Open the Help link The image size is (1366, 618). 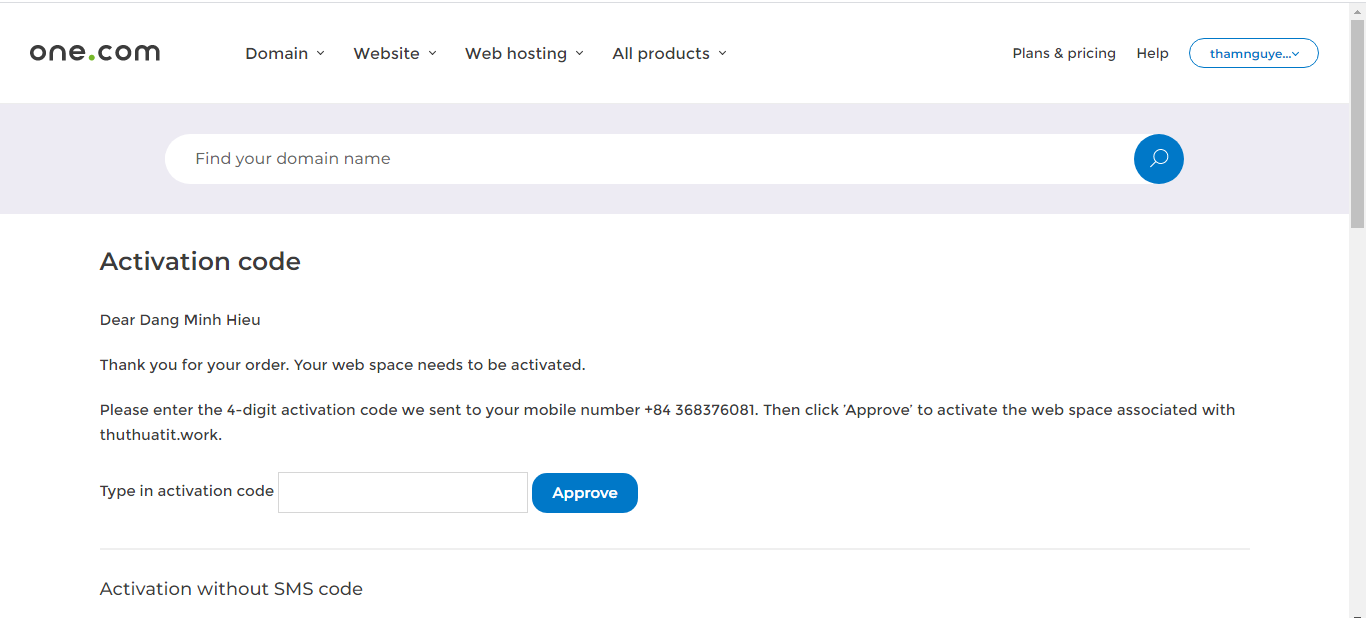[1152, 53]
